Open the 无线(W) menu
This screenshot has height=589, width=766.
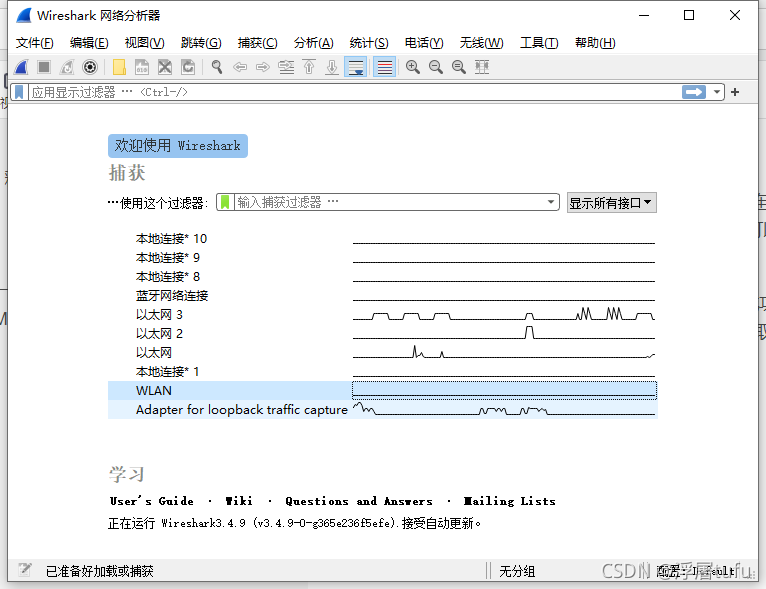click(x=481, y=43)
